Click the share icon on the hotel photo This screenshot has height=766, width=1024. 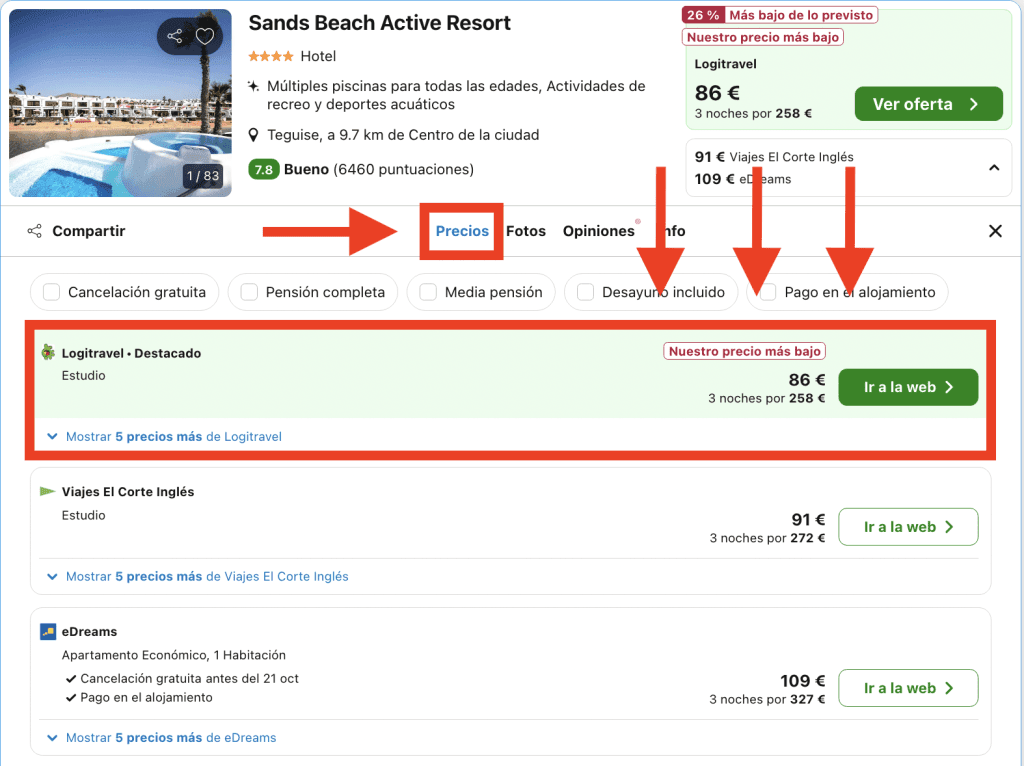click(174, 36)
